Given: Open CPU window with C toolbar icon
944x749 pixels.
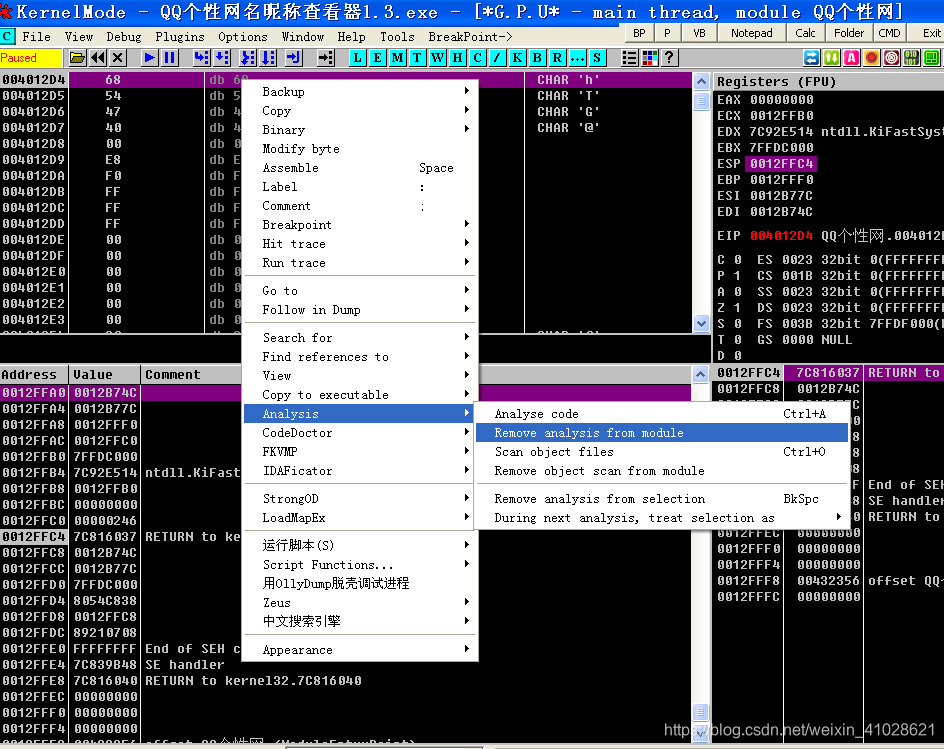Looking at the screenshot, I should 477,58.
